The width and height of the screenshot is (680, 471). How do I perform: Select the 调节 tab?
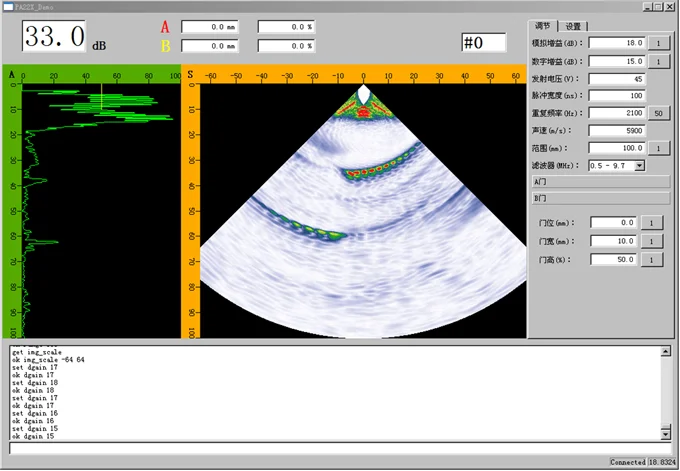[x=543, y=26]
